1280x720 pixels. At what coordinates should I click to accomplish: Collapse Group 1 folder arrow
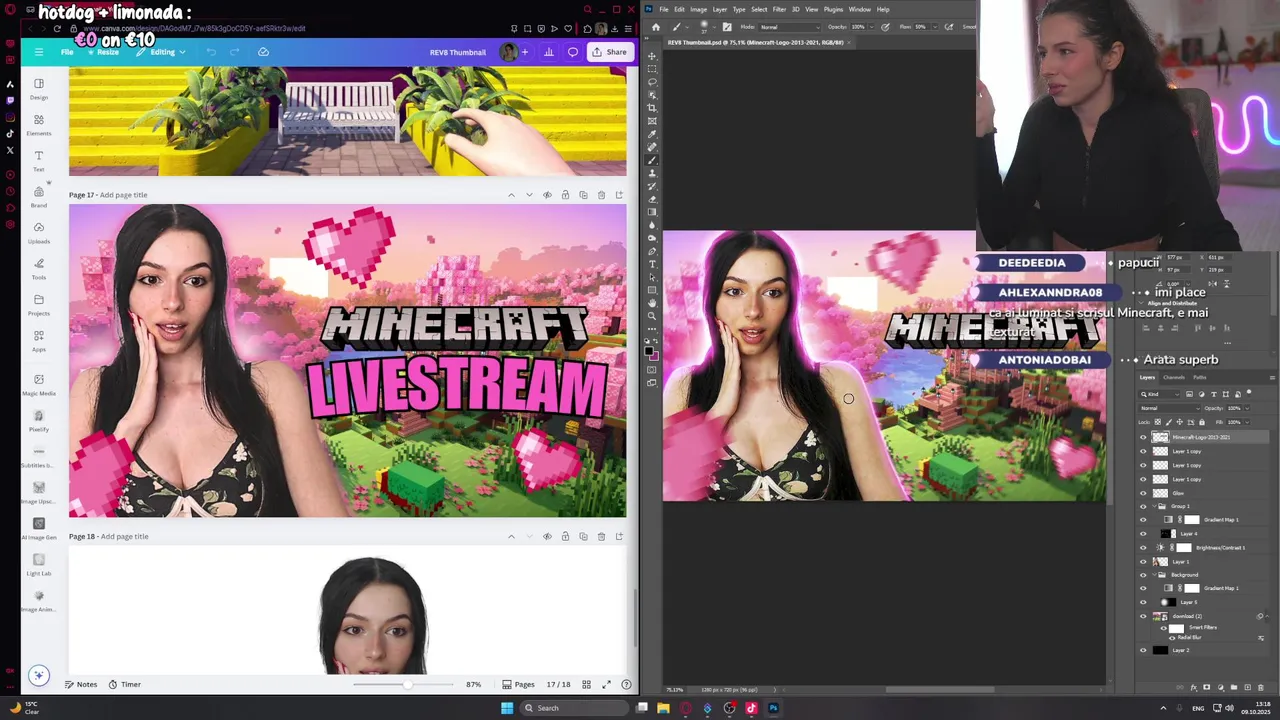click(x=1154, y=506)
